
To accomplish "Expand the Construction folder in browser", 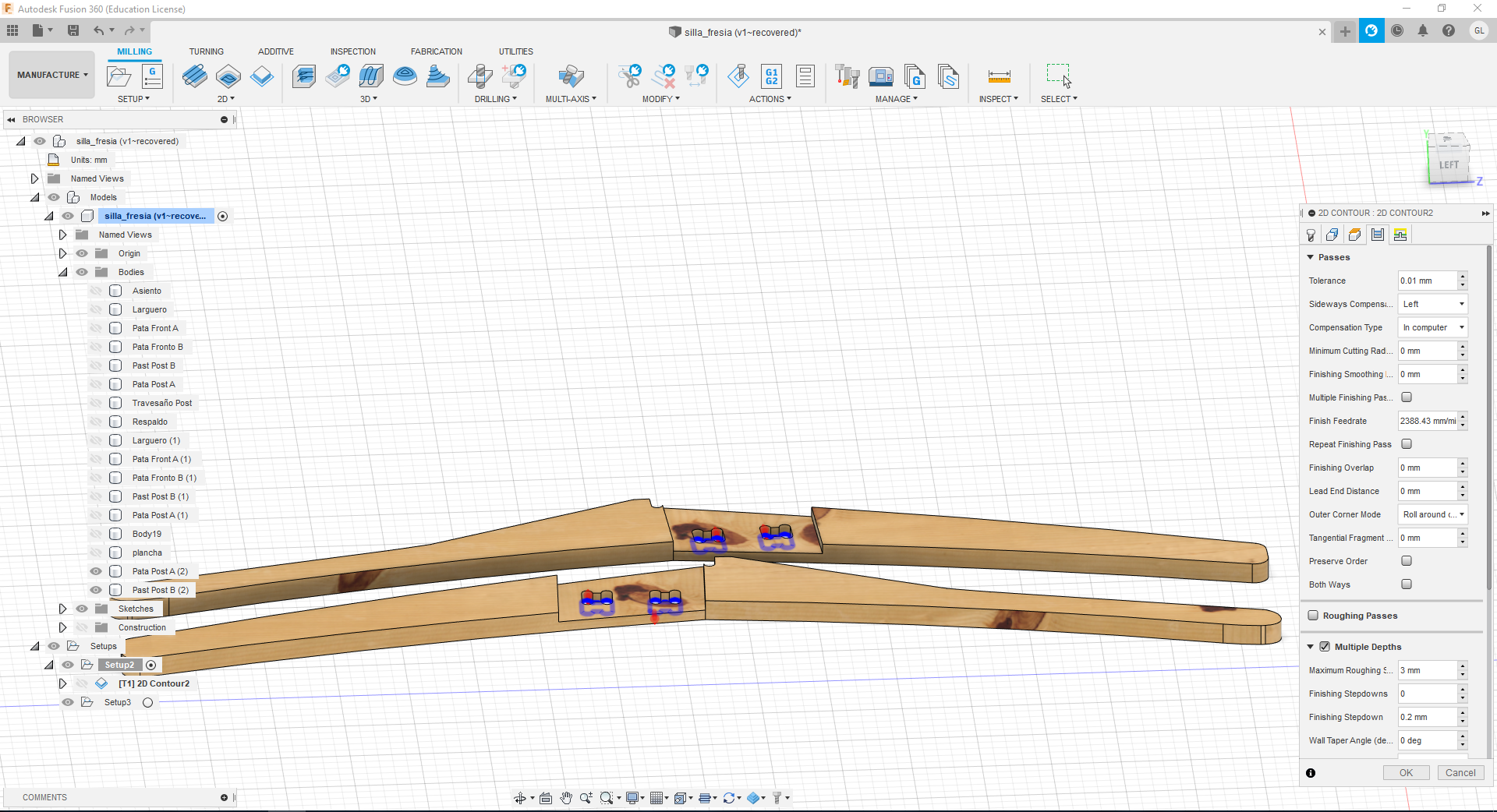I will [x=63, y=627].
